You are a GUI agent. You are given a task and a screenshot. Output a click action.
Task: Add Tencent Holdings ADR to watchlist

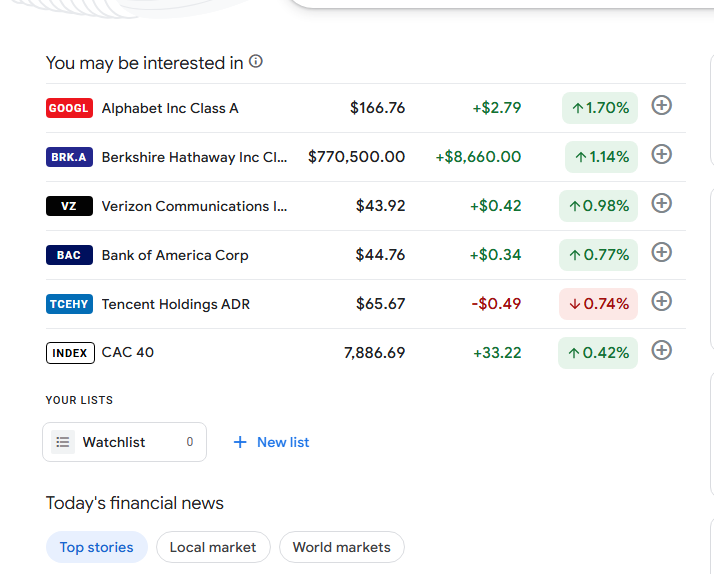(661, 301)
